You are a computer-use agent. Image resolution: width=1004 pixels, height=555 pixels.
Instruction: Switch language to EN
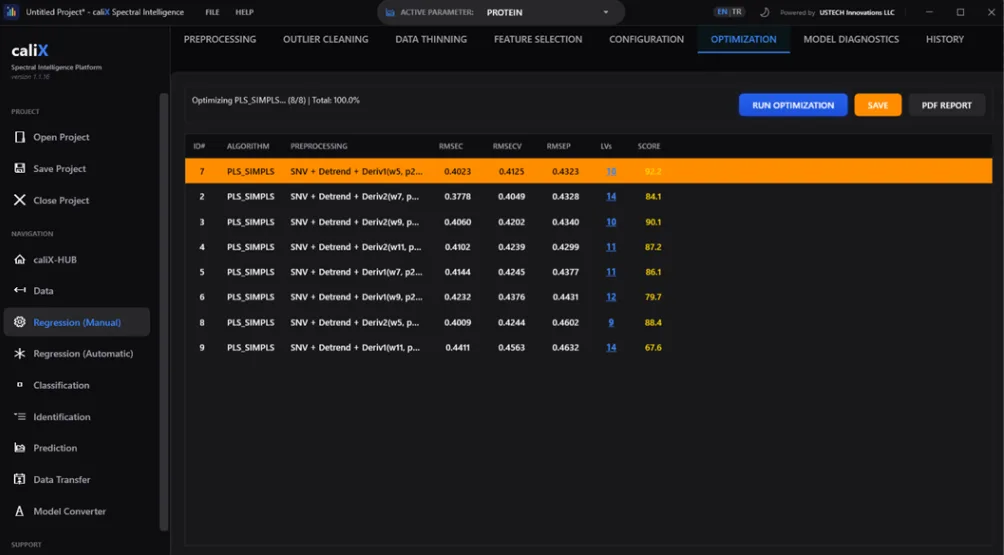722,12
